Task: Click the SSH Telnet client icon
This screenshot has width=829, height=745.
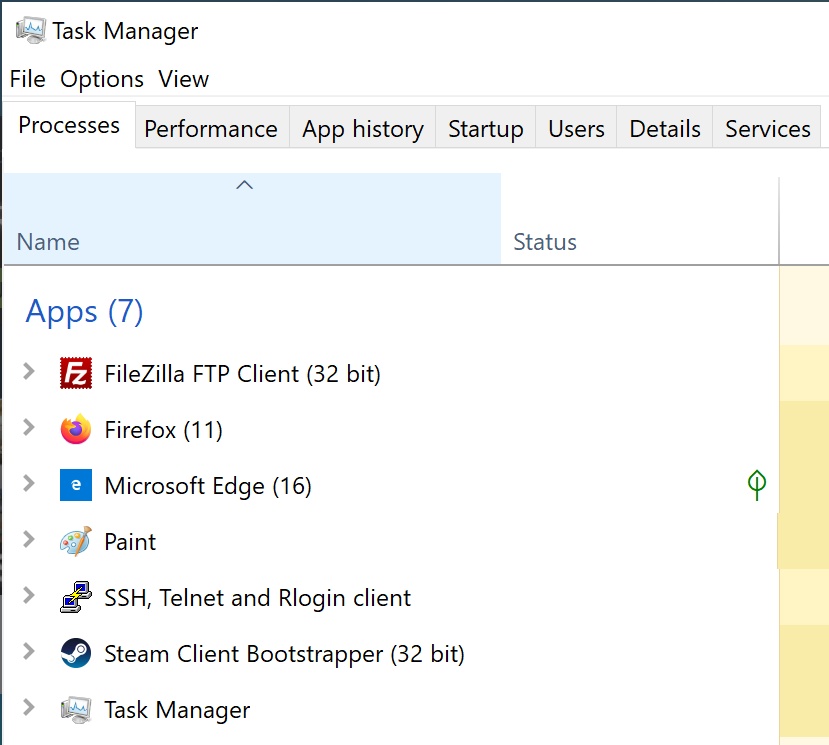Action: click(x=76, y=597)
